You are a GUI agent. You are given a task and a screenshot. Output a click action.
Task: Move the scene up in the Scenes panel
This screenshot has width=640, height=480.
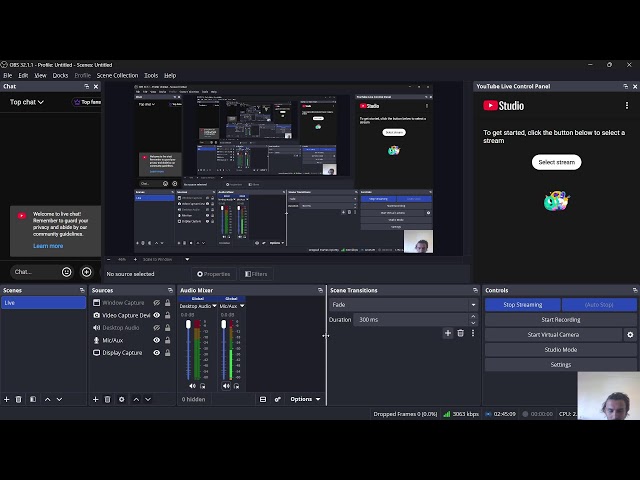click(47, 399)
